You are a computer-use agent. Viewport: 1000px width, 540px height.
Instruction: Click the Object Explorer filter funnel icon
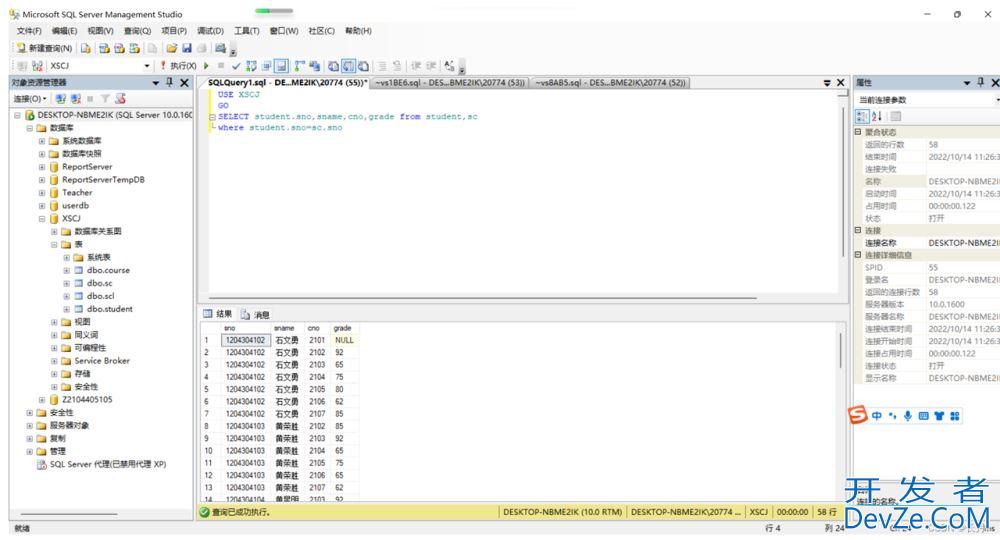[105, 99]
